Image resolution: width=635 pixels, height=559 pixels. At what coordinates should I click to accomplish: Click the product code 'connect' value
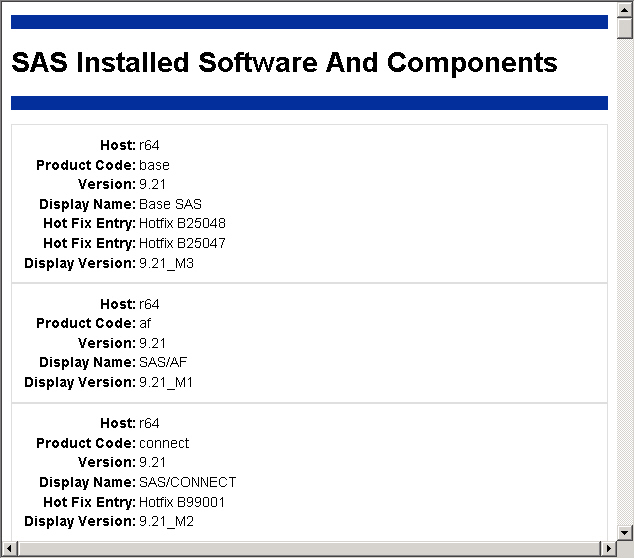click(164, 443)
